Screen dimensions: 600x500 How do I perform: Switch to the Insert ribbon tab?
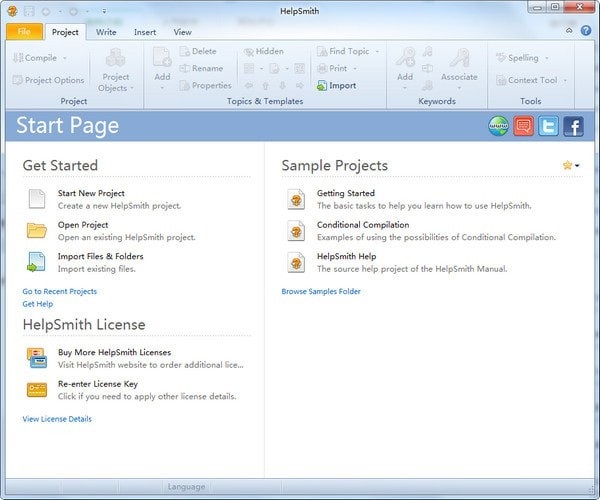pyautogui.click(x=144, y=32)
